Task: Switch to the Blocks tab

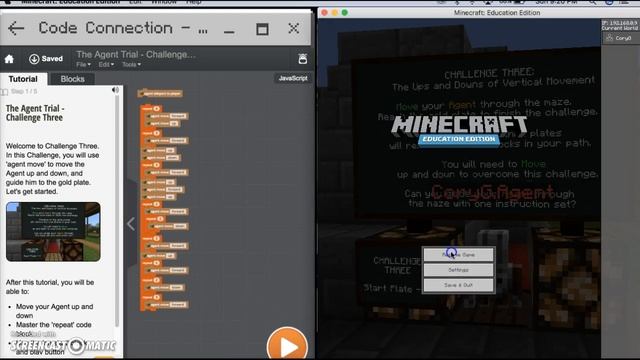Action: point(72,79)
